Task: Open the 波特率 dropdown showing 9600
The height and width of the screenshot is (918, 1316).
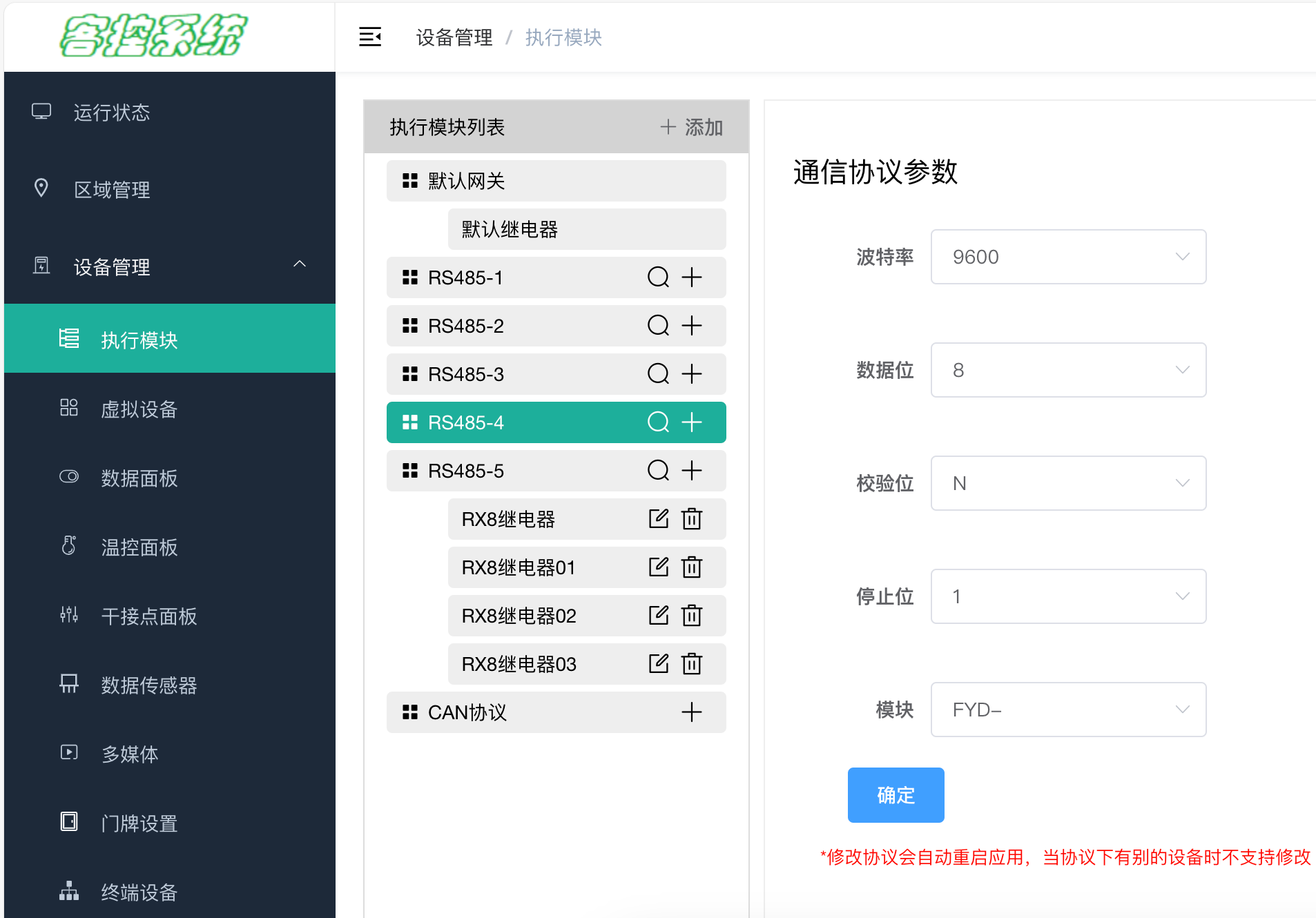Action: tap(1068, 257)
